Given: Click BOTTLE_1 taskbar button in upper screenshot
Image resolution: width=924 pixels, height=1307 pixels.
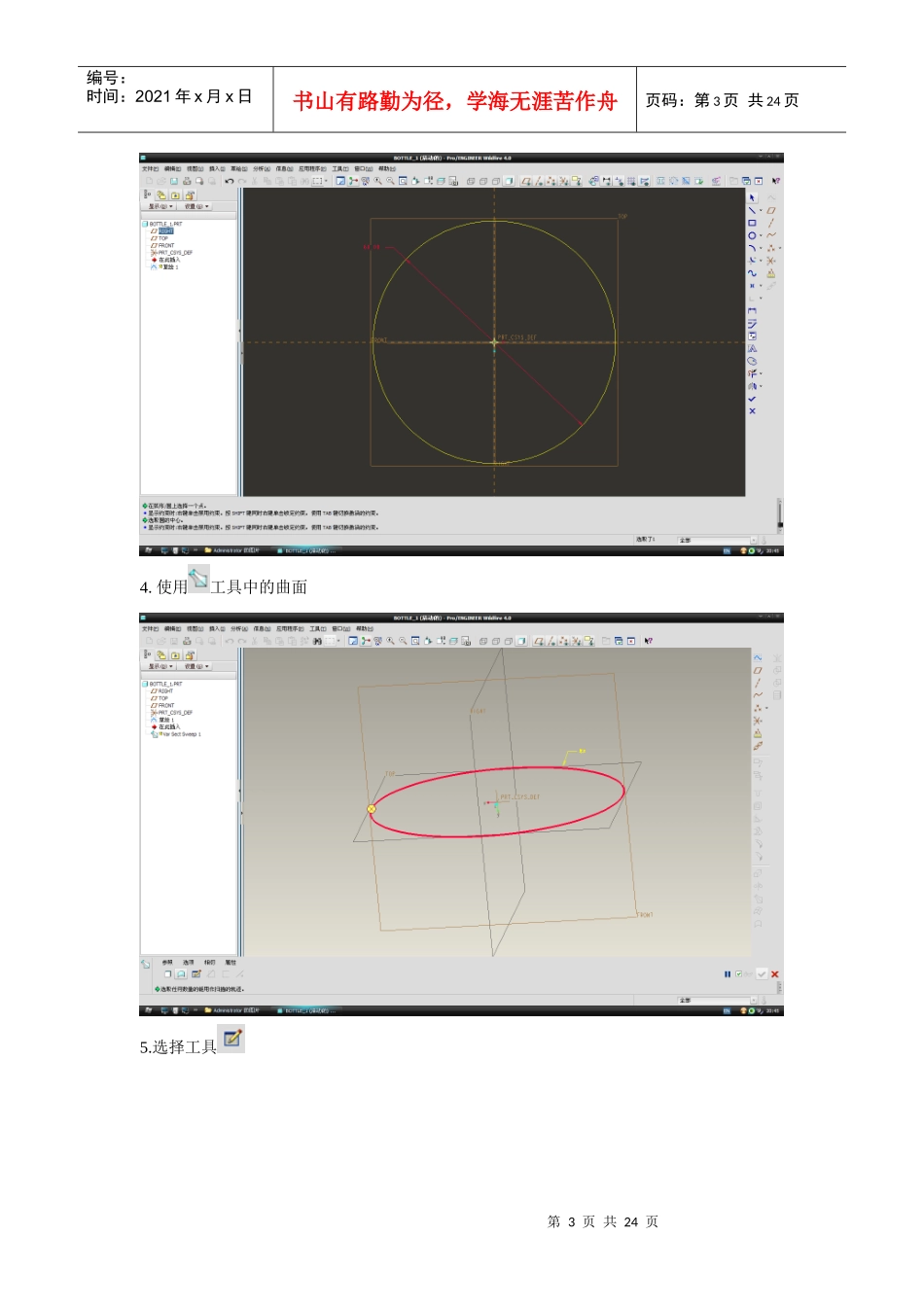Looking at the screenshot, I should tap(306, 550).
